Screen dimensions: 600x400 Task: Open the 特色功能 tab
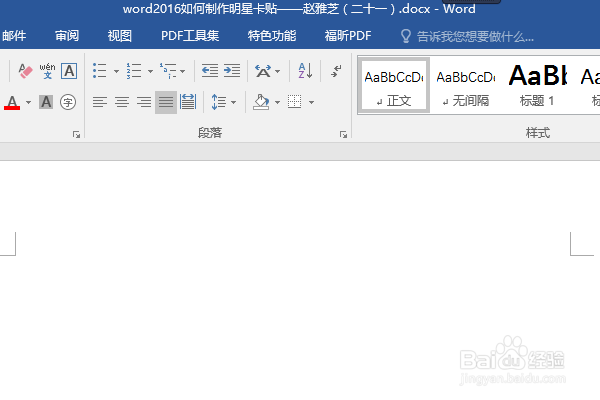(272, 36)
